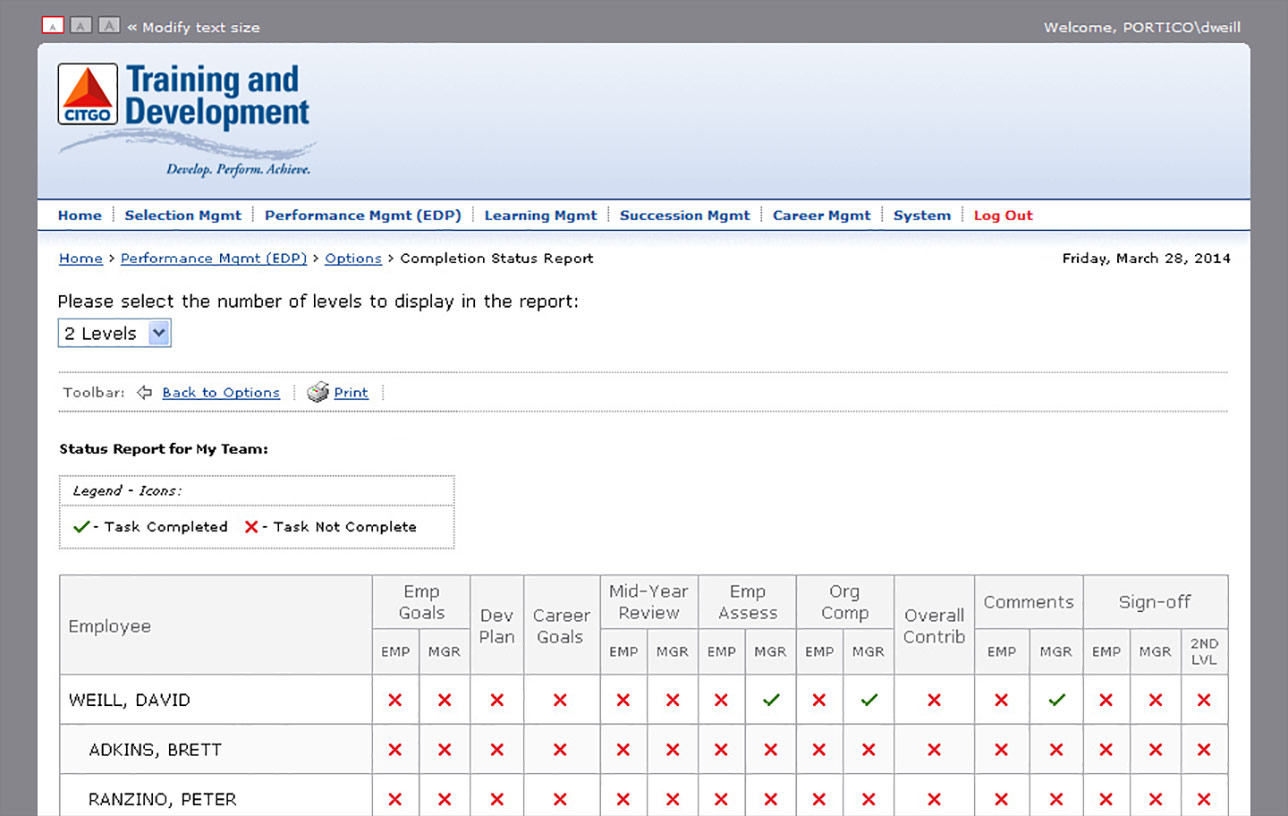This screenshot has height=816, width=1288.
Task: Click the Modify text size label
Action: click(201, 27)
